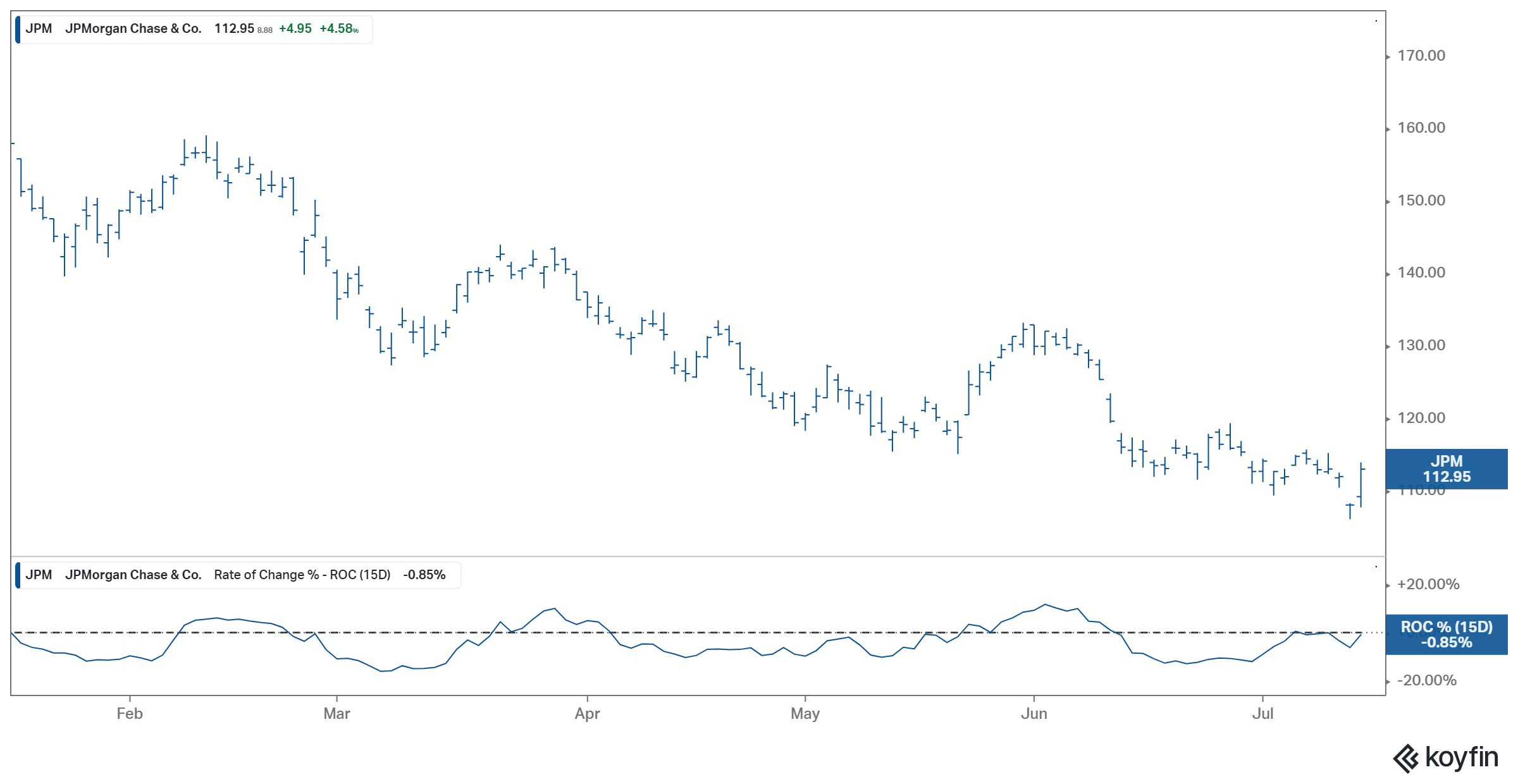The image size is (1518, 784).
Task: Click the JPMorgan Chase & Co. name in ROC legend
Action: tap(133, 575)
